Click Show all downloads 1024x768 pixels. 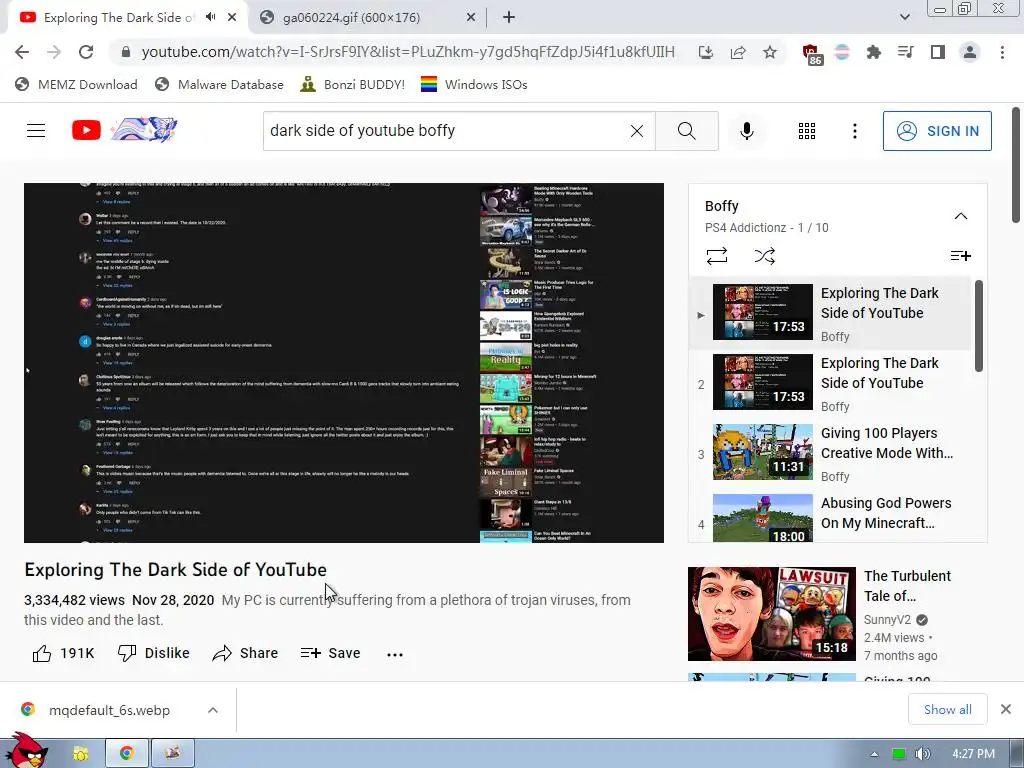948,709
